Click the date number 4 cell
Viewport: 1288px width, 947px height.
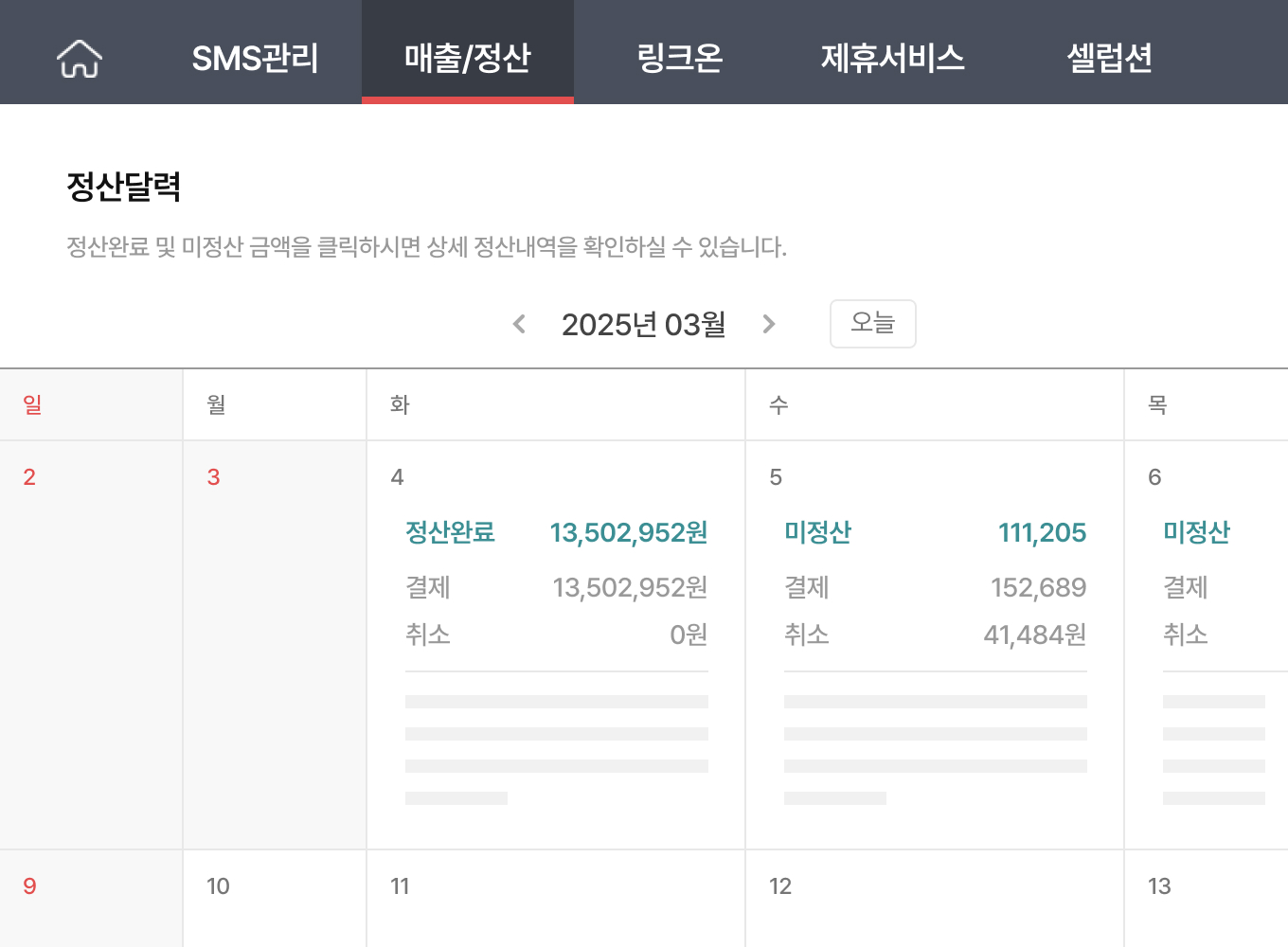coord(397,477)
